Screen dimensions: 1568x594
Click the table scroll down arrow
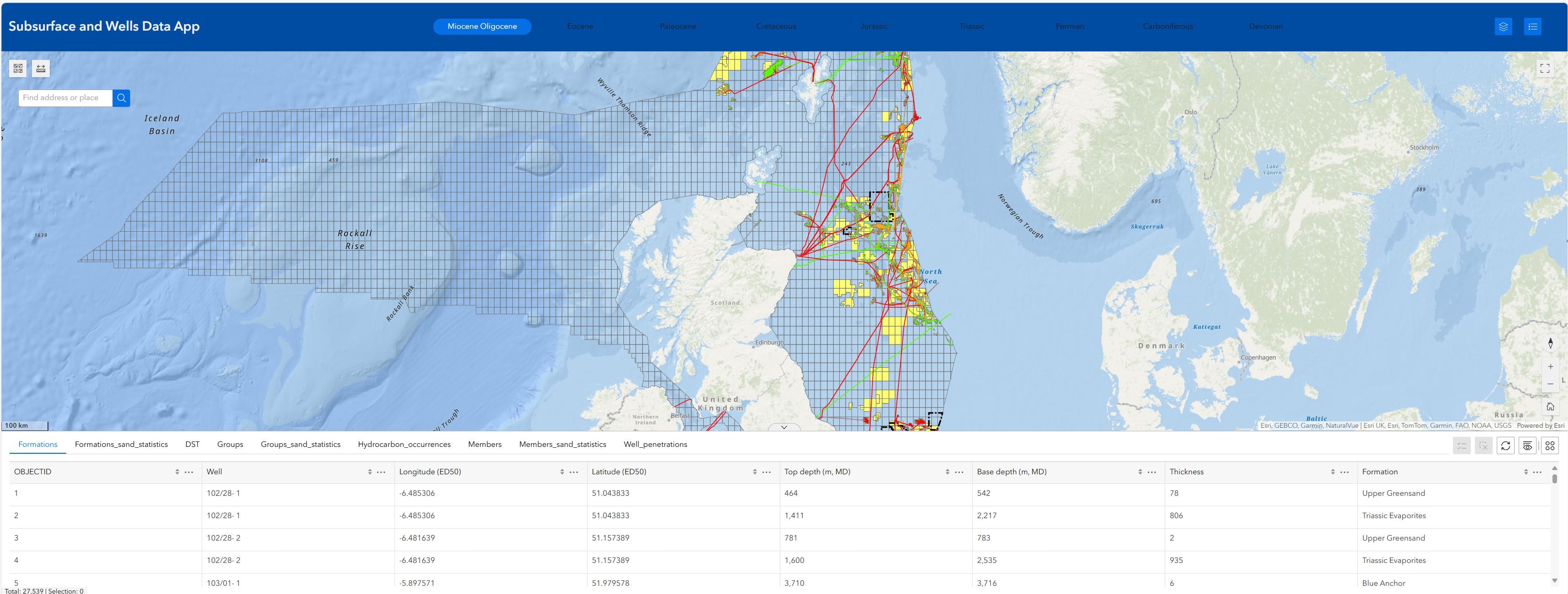click(1554, 580)
